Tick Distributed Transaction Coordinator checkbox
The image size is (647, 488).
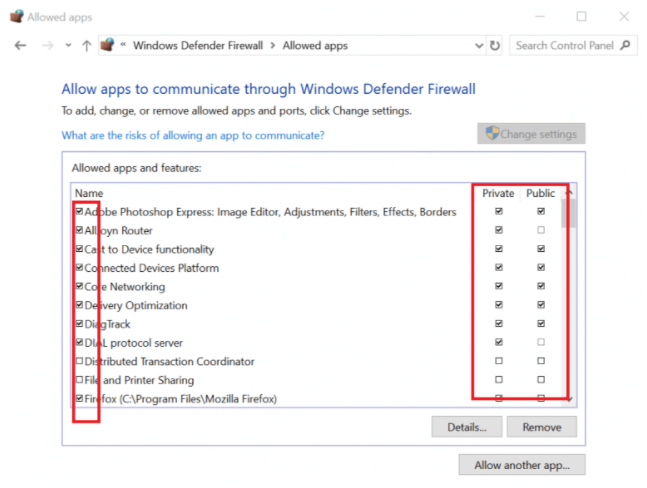[79, 361]
